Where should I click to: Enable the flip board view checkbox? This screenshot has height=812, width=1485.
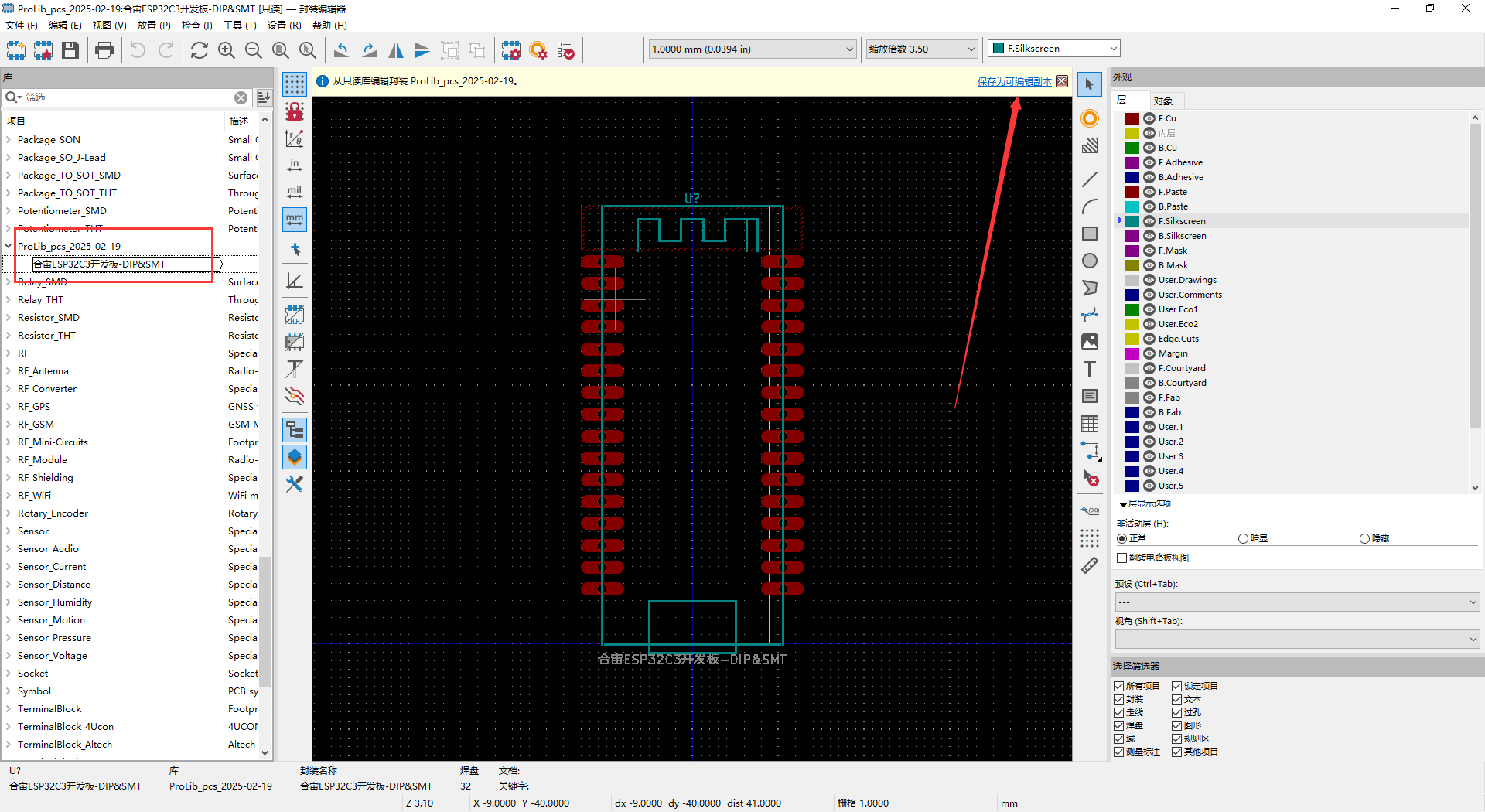click(x=1121, y=558)
